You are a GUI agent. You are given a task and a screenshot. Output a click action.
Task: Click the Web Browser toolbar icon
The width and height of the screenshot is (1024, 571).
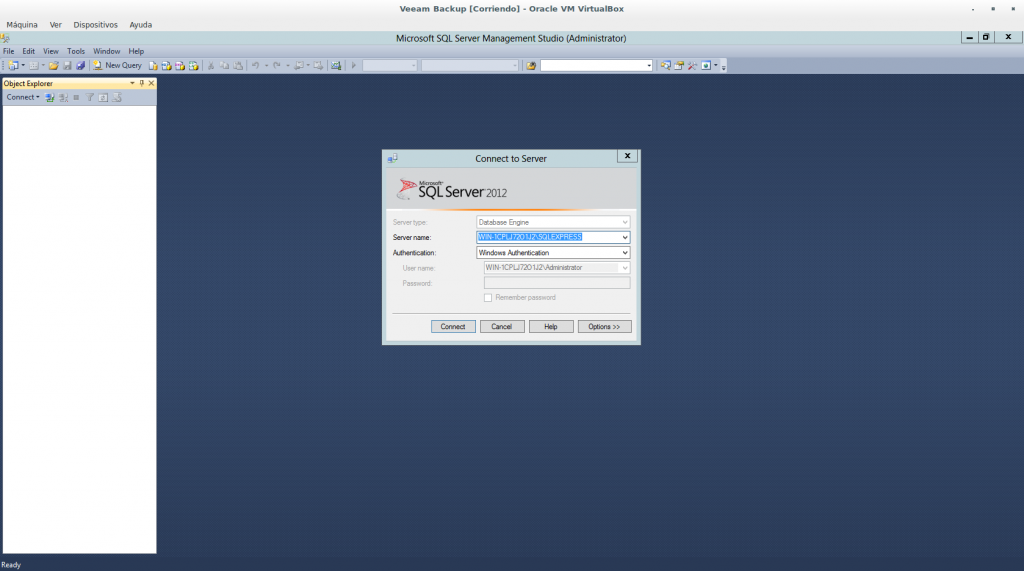click(x=706, y=65)
